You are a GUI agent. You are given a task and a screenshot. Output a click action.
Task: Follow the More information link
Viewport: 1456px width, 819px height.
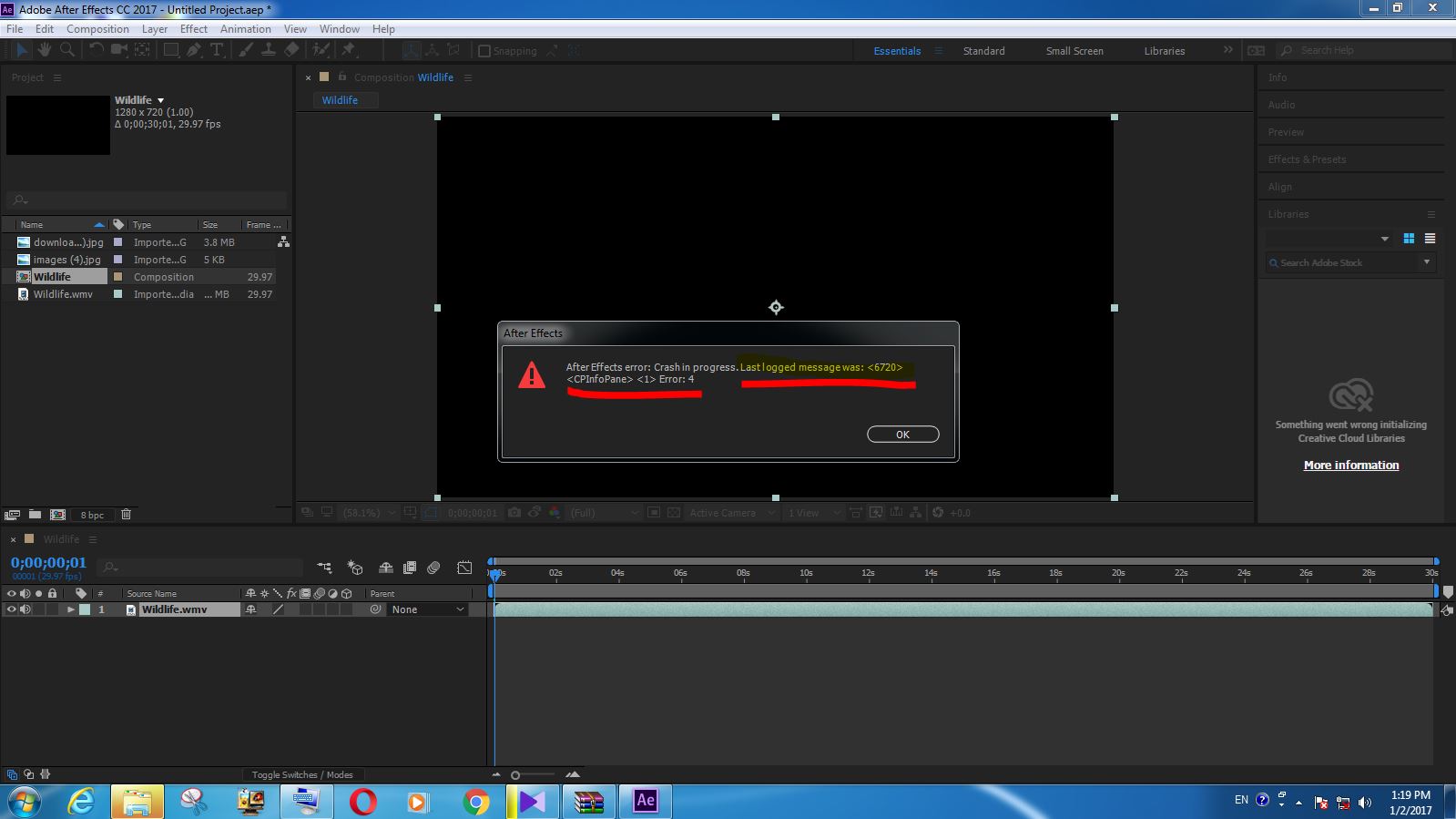coord(1351,465)
